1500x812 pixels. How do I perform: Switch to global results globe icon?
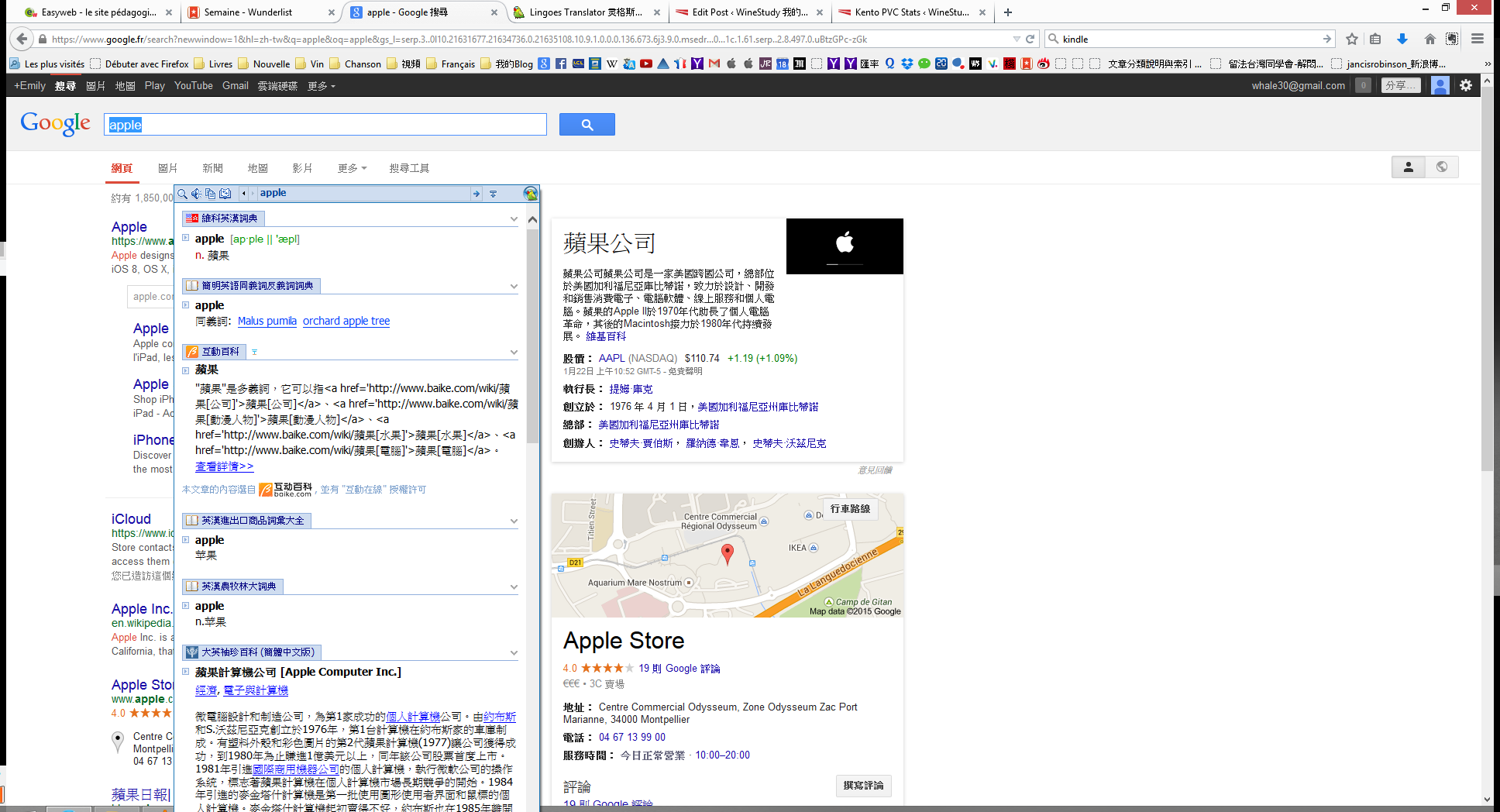pyautogui.click(x=1442, y=167)
